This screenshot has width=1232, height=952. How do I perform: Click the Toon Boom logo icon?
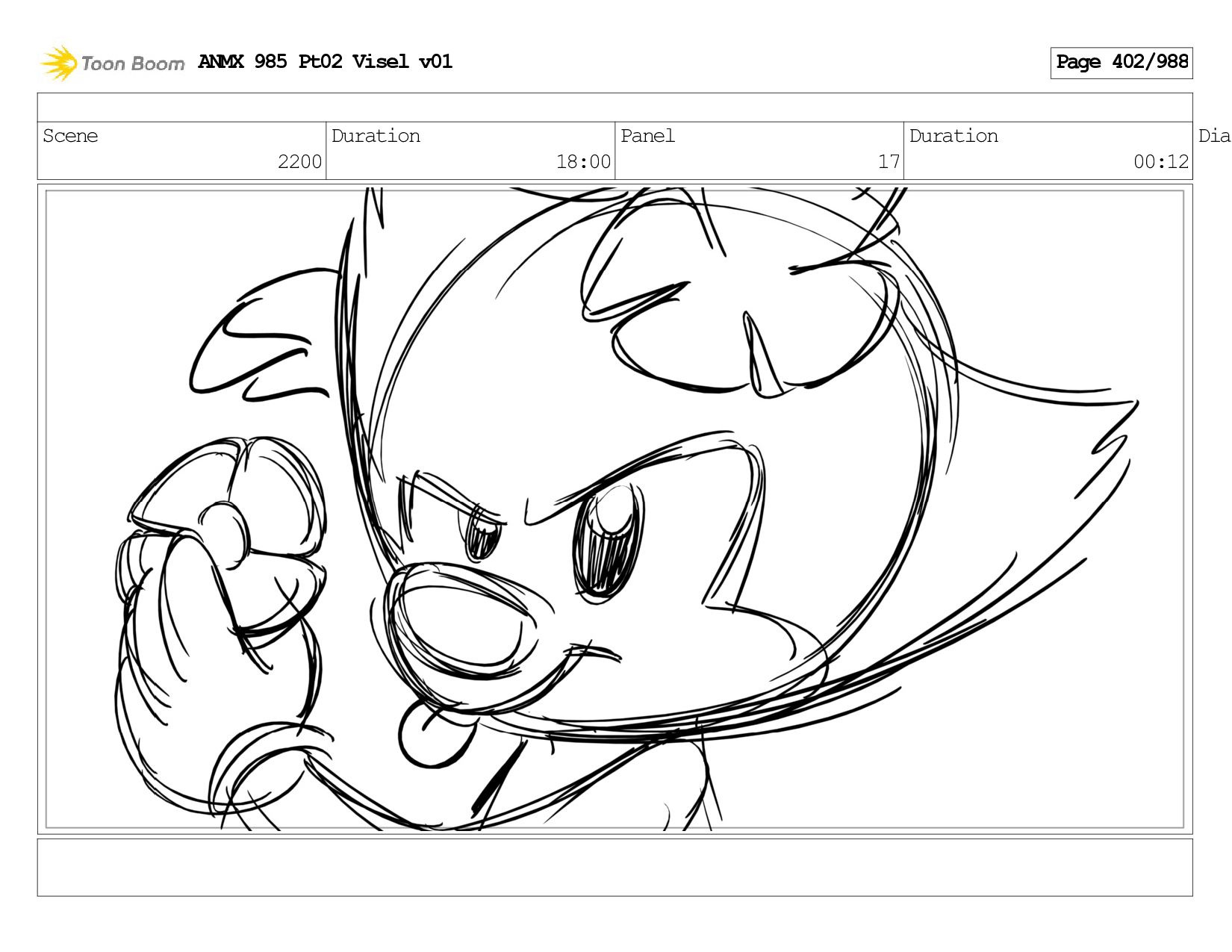(x=59, y=63)
